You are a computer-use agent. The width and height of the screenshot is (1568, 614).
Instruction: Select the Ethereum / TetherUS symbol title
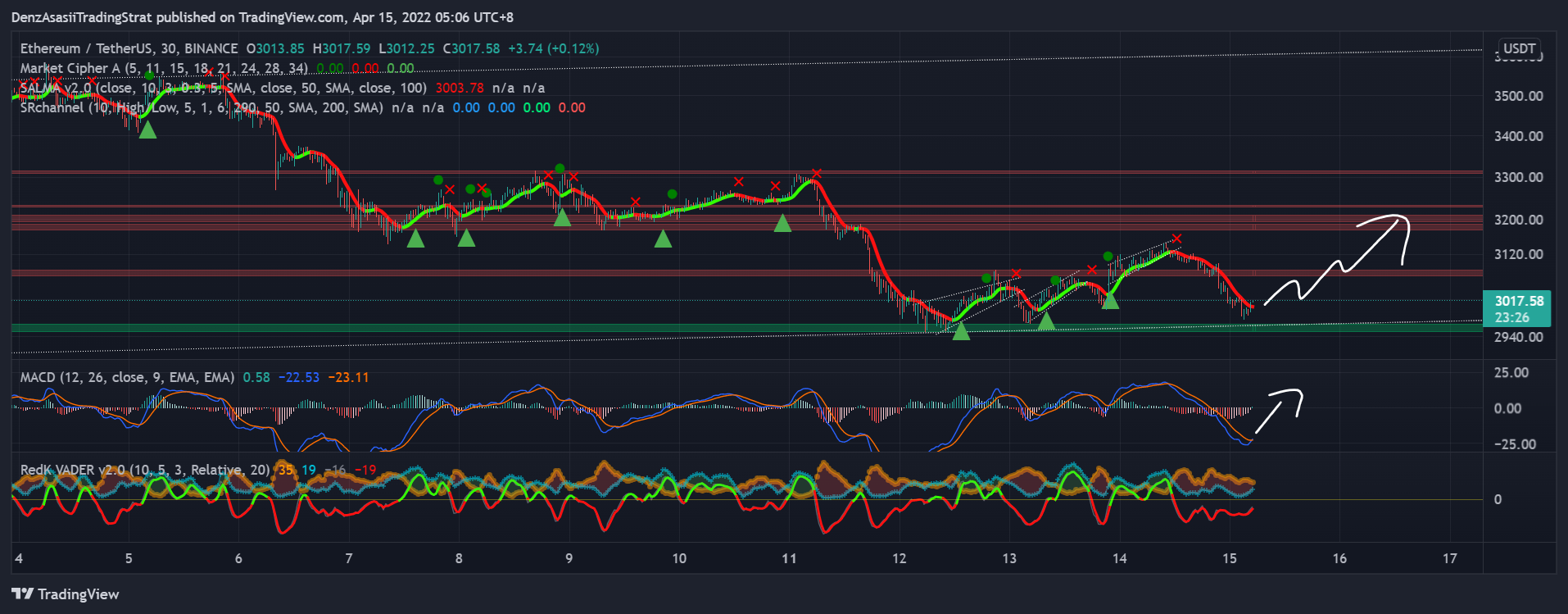[x=87, y=48]
